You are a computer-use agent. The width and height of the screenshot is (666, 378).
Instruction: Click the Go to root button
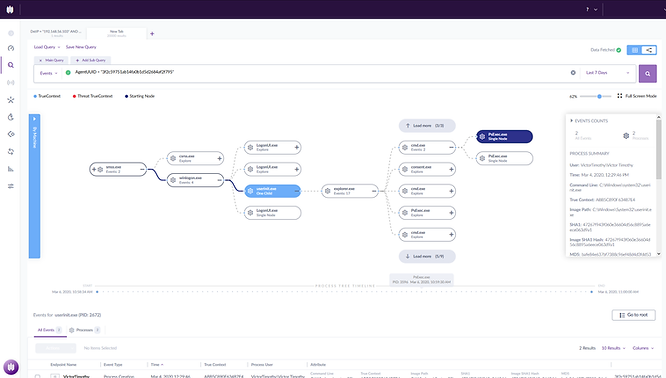[x=633, y=315]
